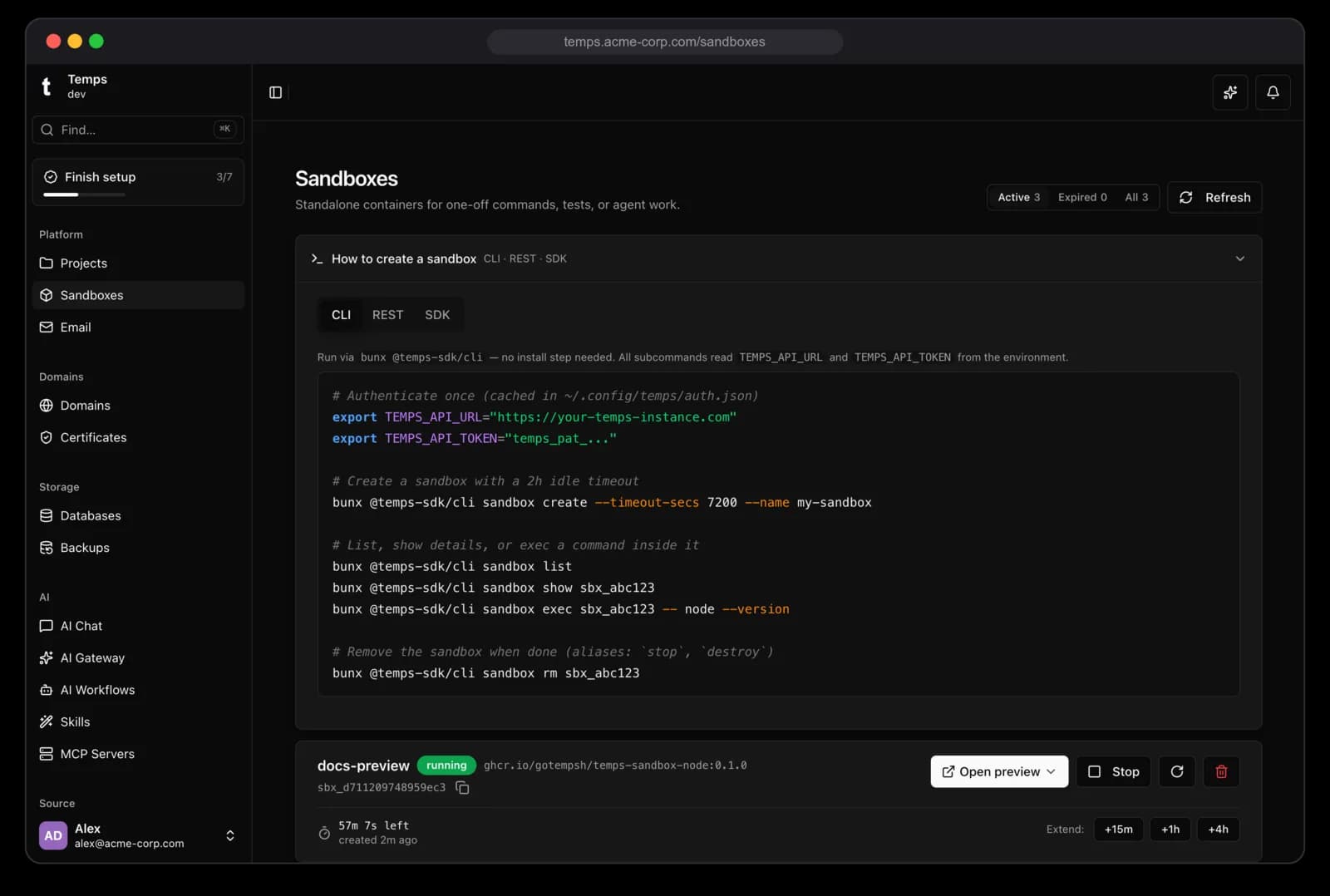Open the AI sparkle assistant icon
The height and width of the screenshot is (896, 1330).
pos(1229,92)
